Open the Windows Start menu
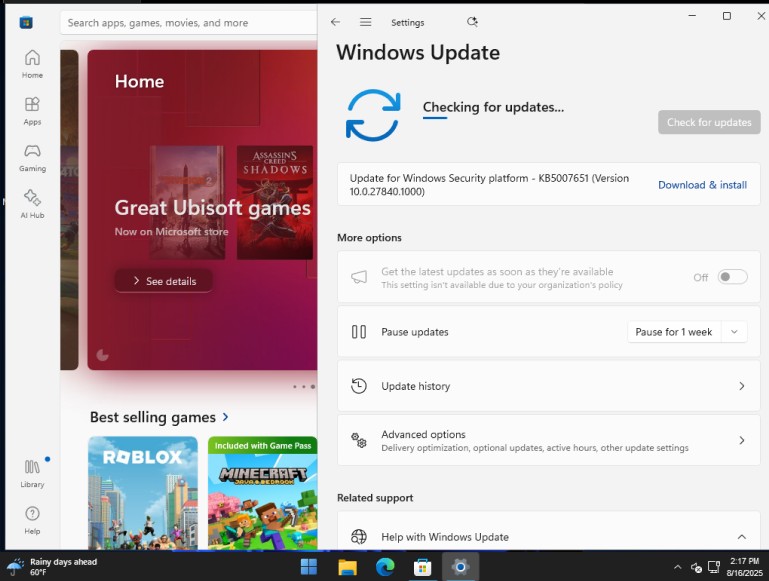 tap(308, 567)
